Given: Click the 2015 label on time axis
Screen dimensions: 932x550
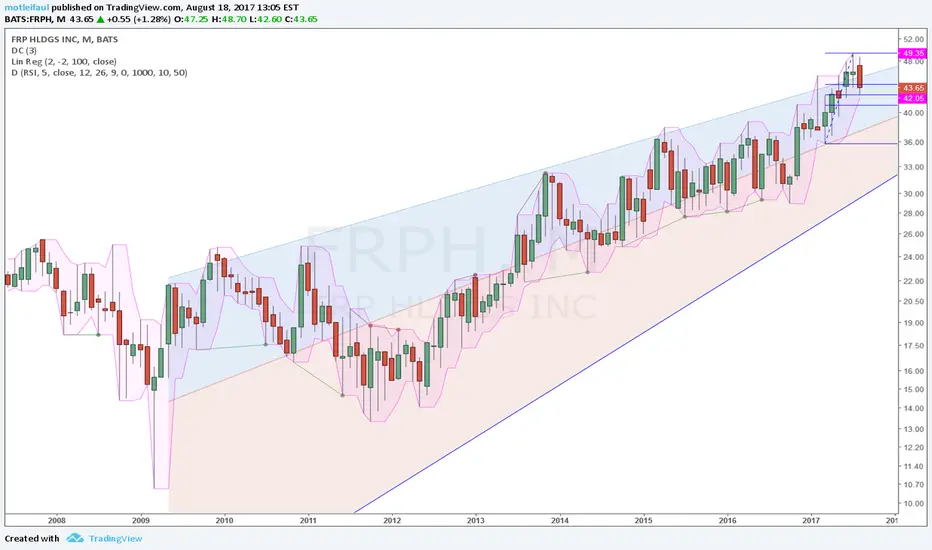Looking at the screenshot, I should [x=643, y=520].
